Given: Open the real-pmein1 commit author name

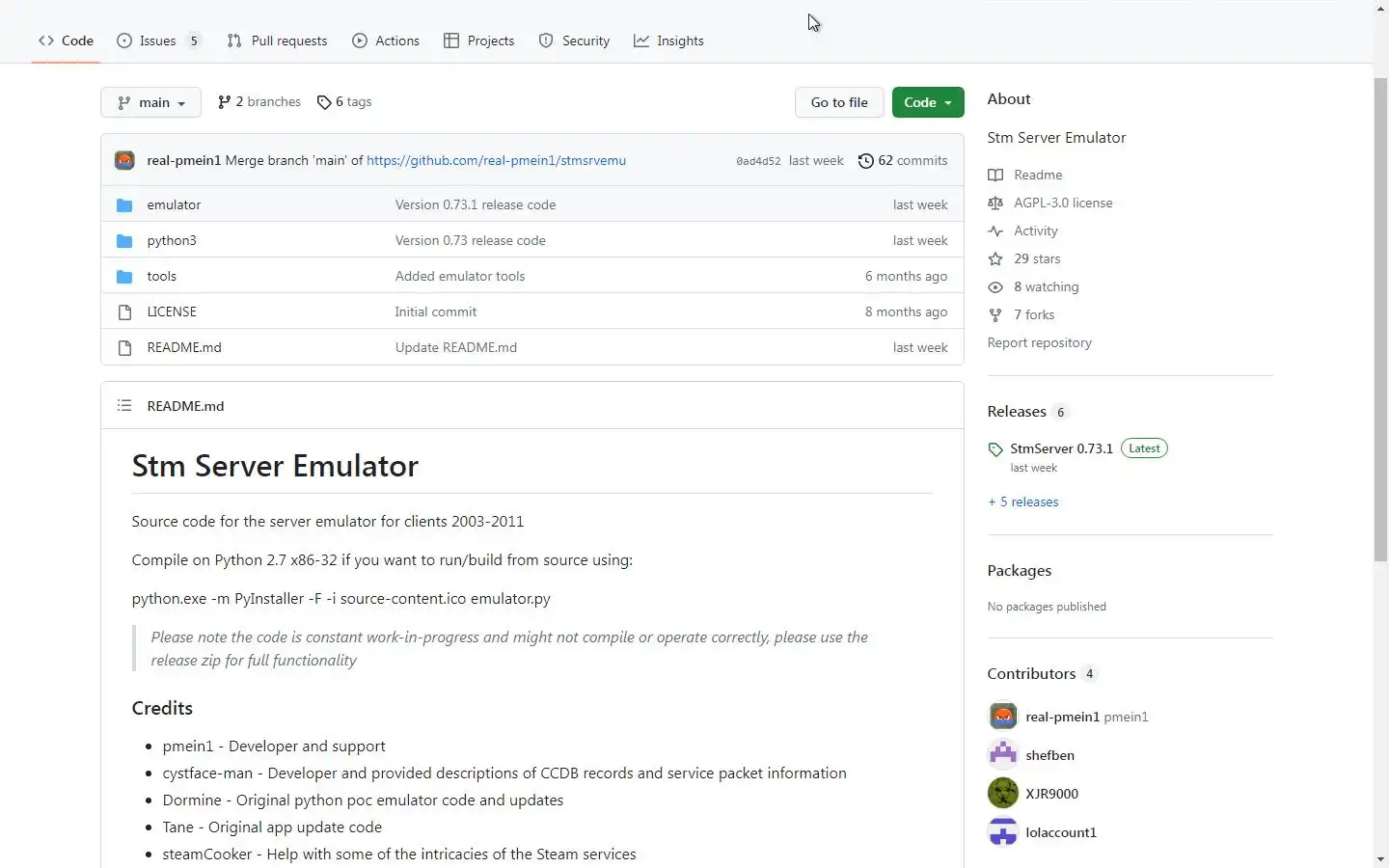Looking at the screenshot, I should (184, 160).
